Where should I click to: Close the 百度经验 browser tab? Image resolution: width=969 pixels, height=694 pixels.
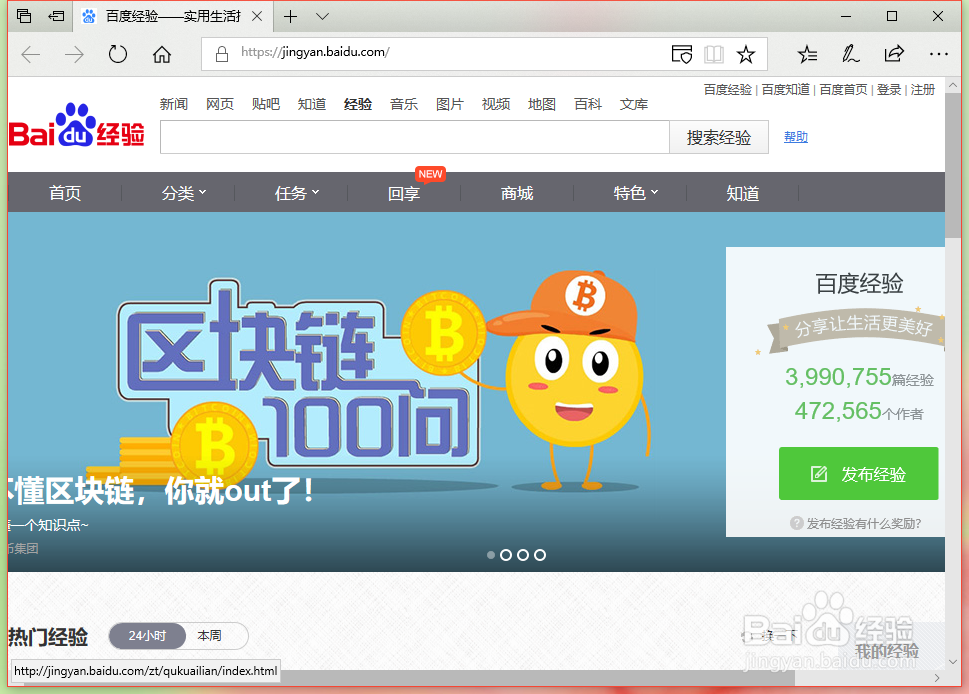pos(257,17)
